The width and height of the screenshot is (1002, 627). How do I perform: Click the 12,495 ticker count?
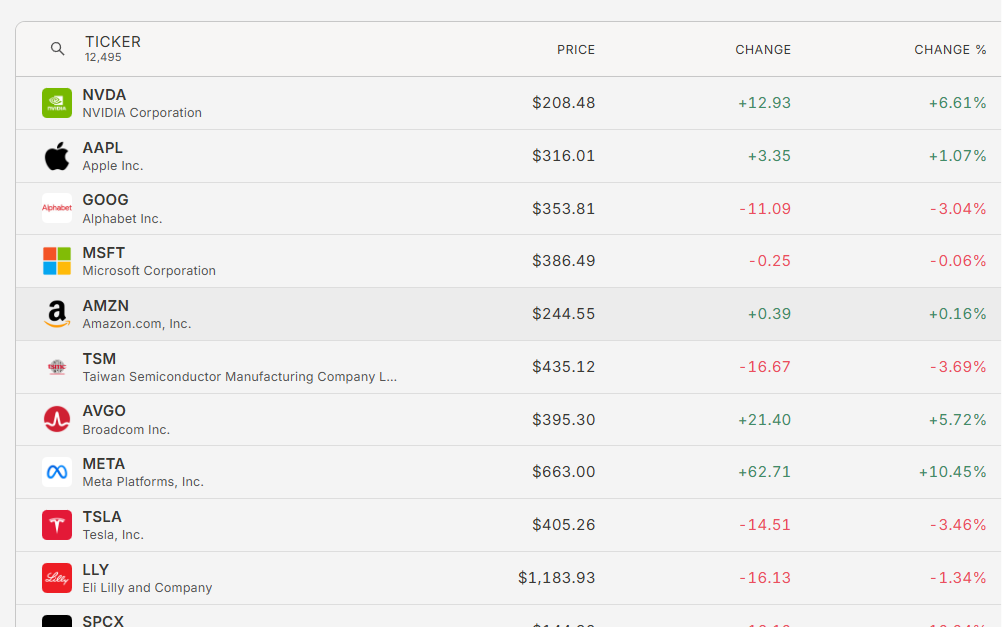click(x=103, y=58)
